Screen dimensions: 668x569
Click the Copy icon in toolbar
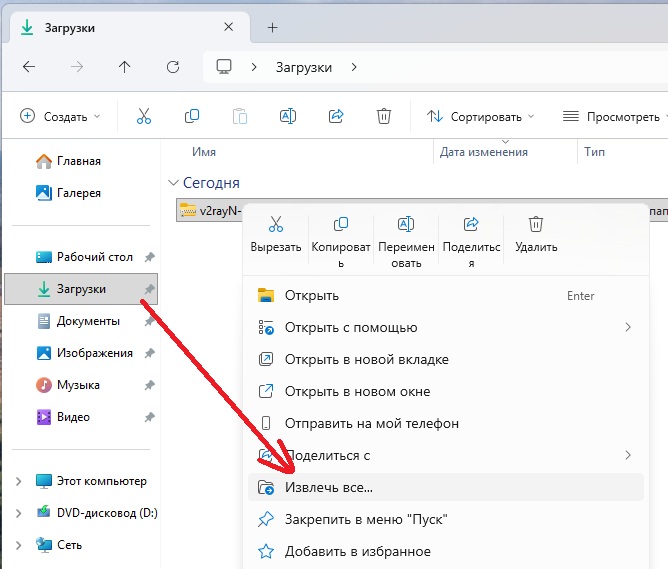click(x=192, y=117)
